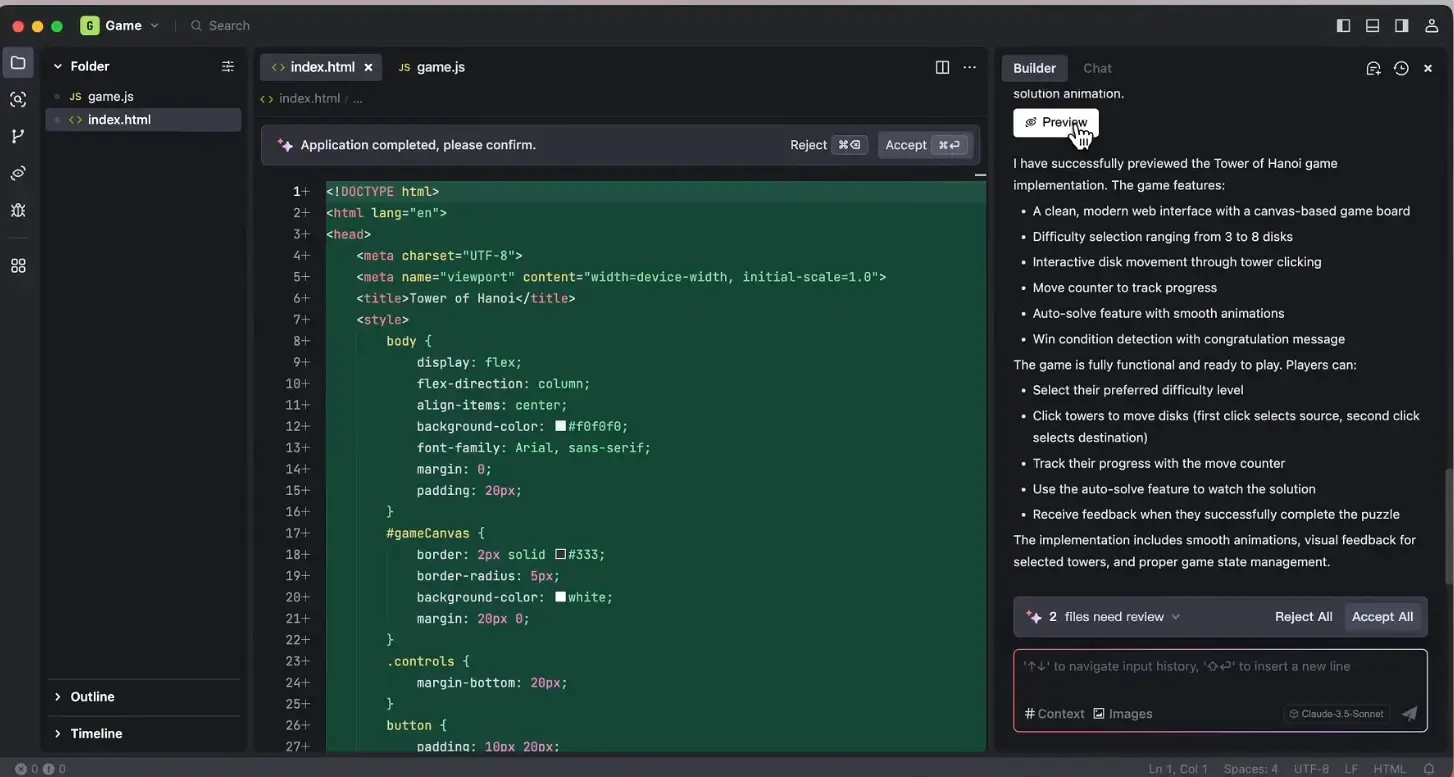Click the split editor icon

pyautogui.click(x=942, y=67)
